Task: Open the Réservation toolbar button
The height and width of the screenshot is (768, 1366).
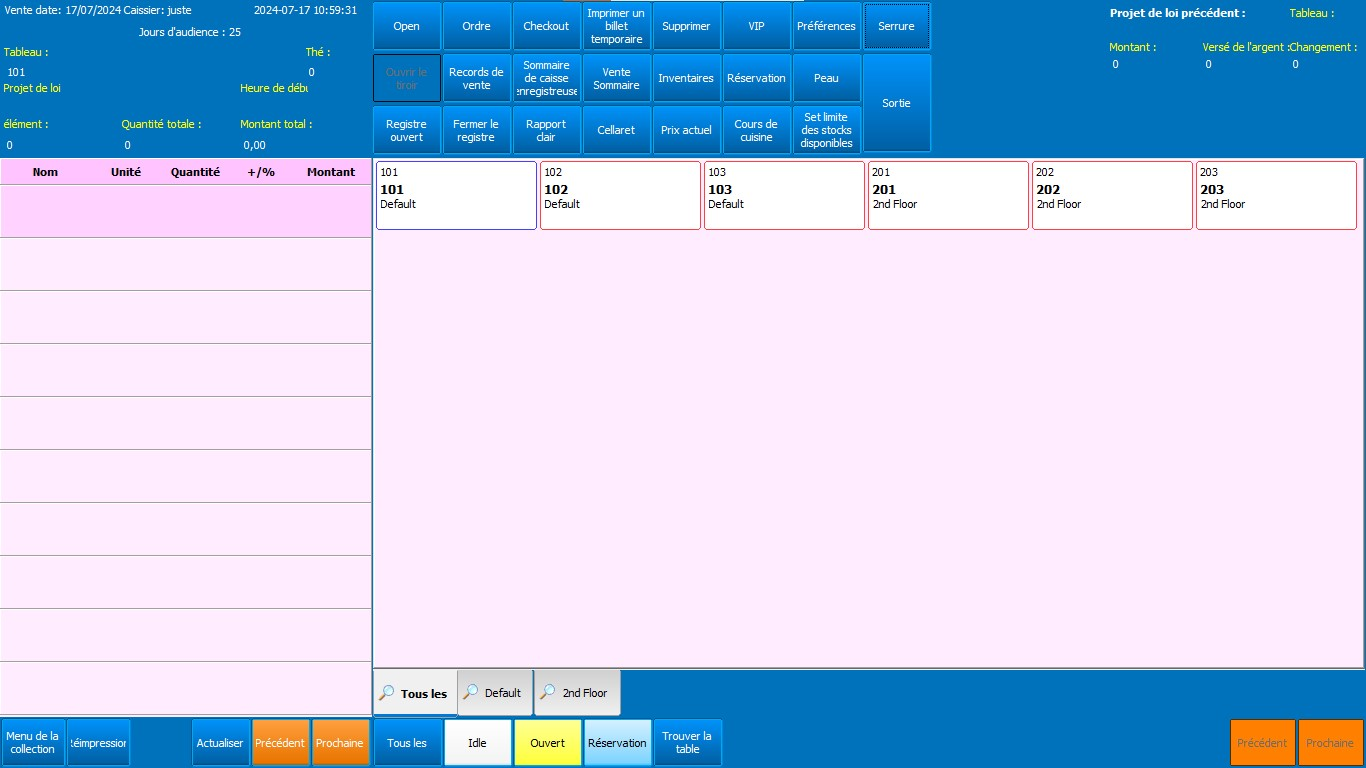Action: (756, 78)
